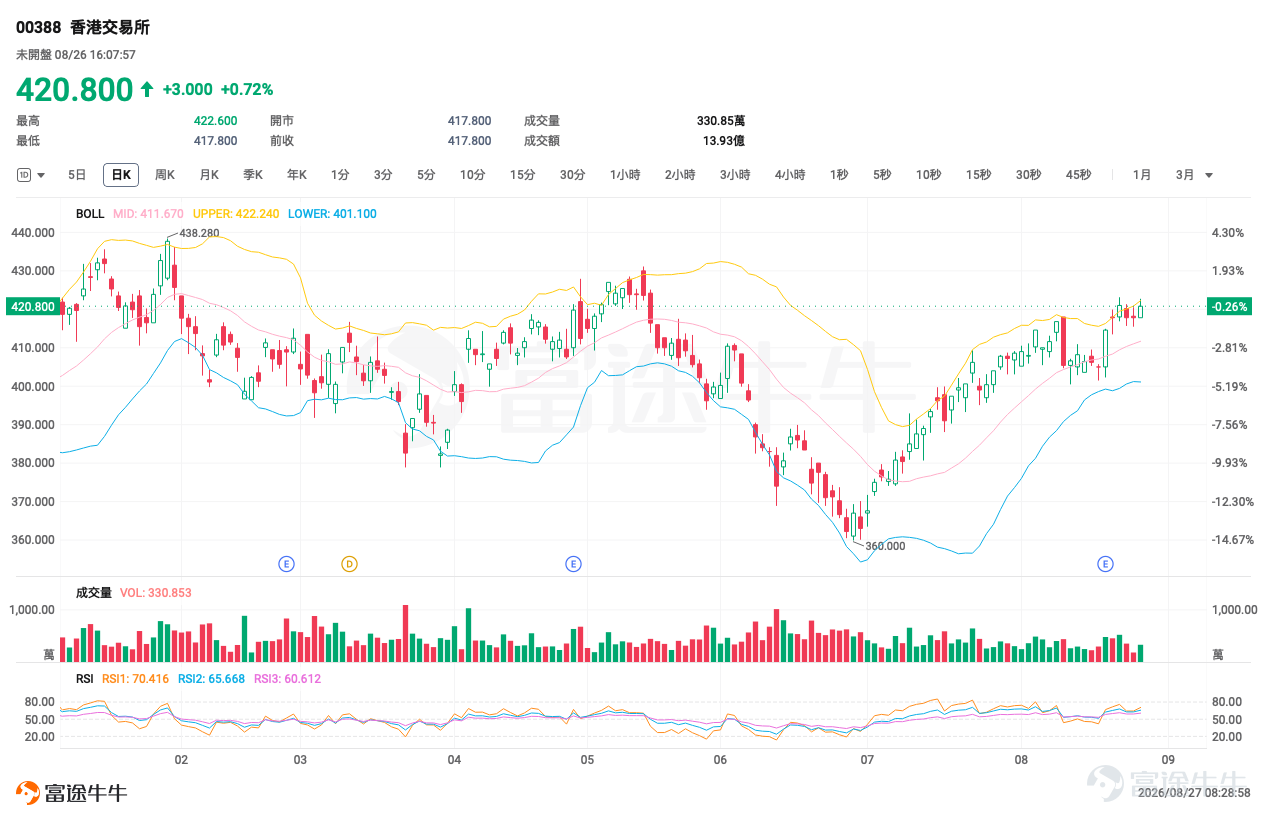Click the -0.26% tag on right axis
1267x820 pixels.
click(1229, 307)
